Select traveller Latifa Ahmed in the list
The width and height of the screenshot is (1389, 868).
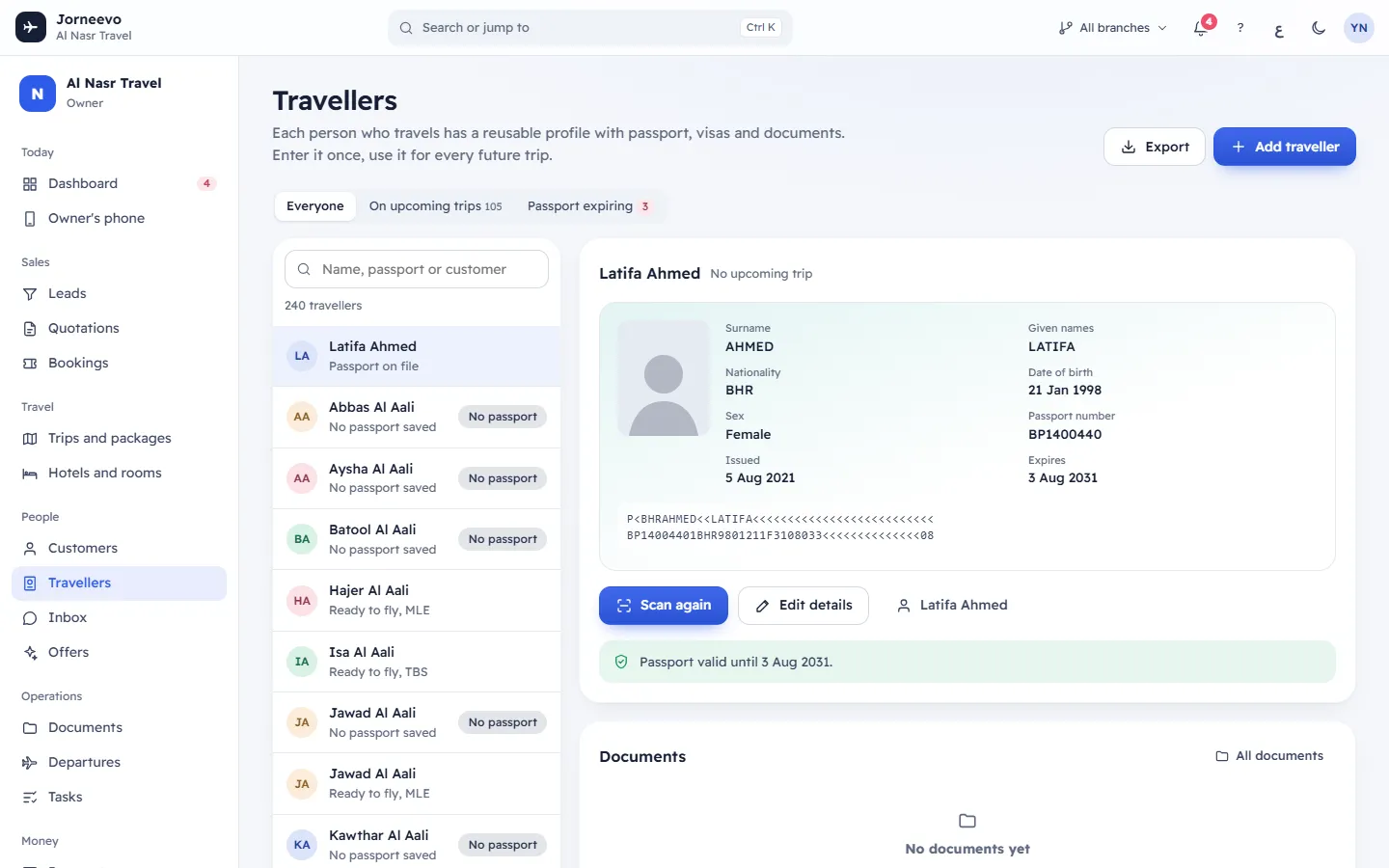(x=417, y=356)
